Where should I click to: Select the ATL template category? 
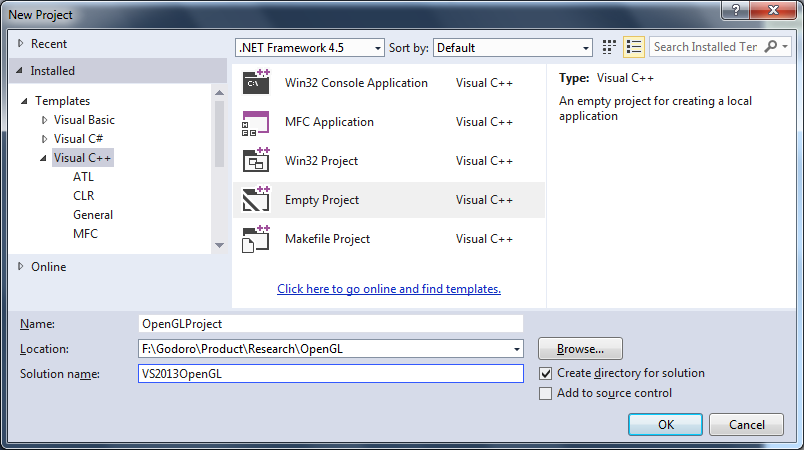(x=83, y=177)
